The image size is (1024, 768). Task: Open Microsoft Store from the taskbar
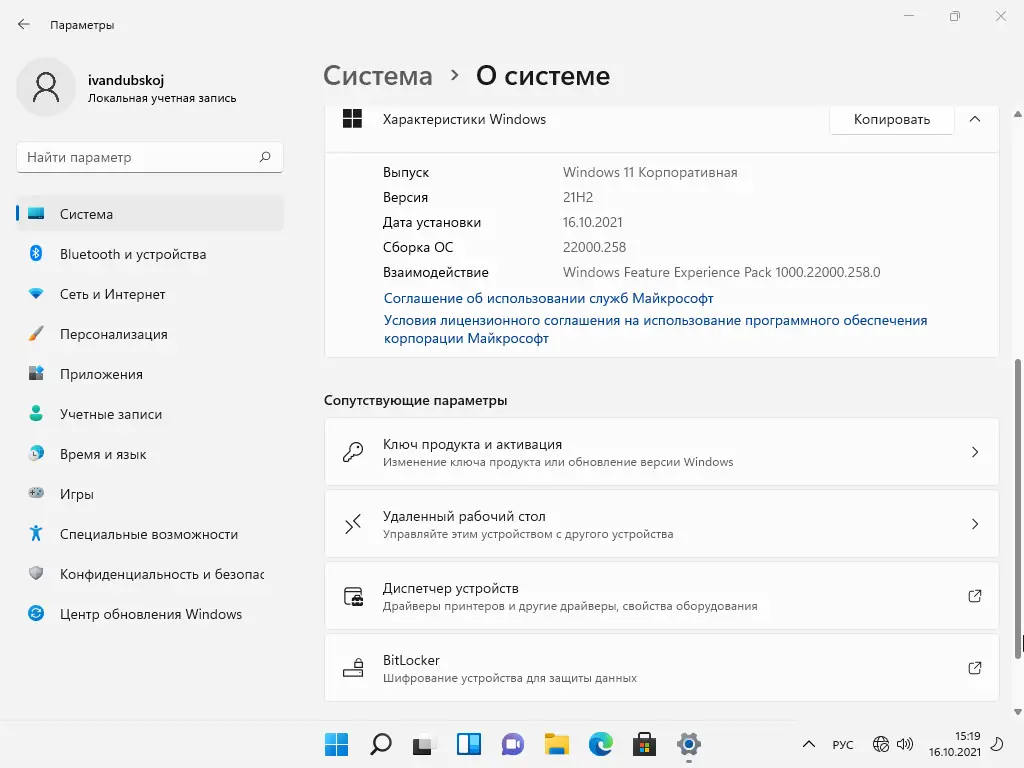click(645, 744)
